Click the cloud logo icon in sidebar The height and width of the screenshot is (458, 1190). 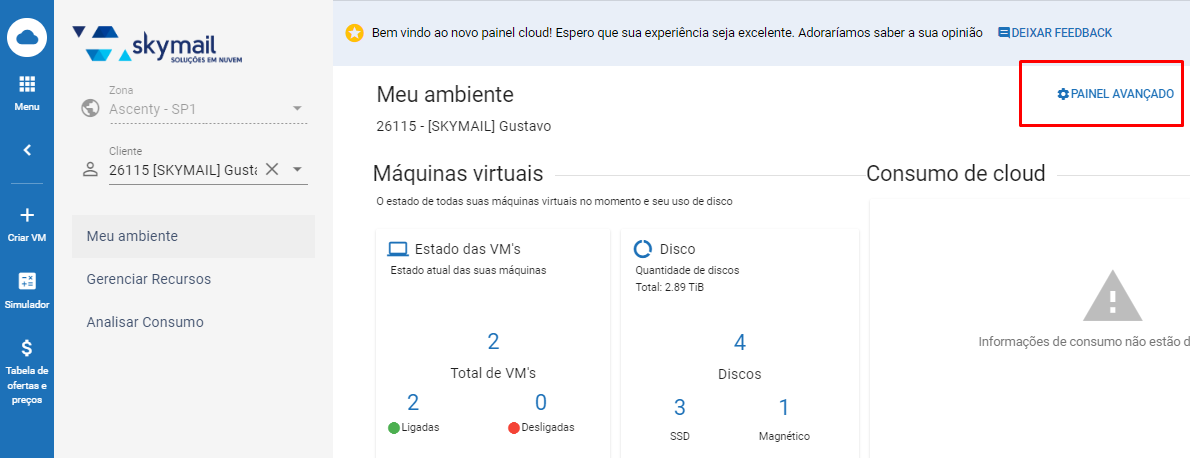27,37
